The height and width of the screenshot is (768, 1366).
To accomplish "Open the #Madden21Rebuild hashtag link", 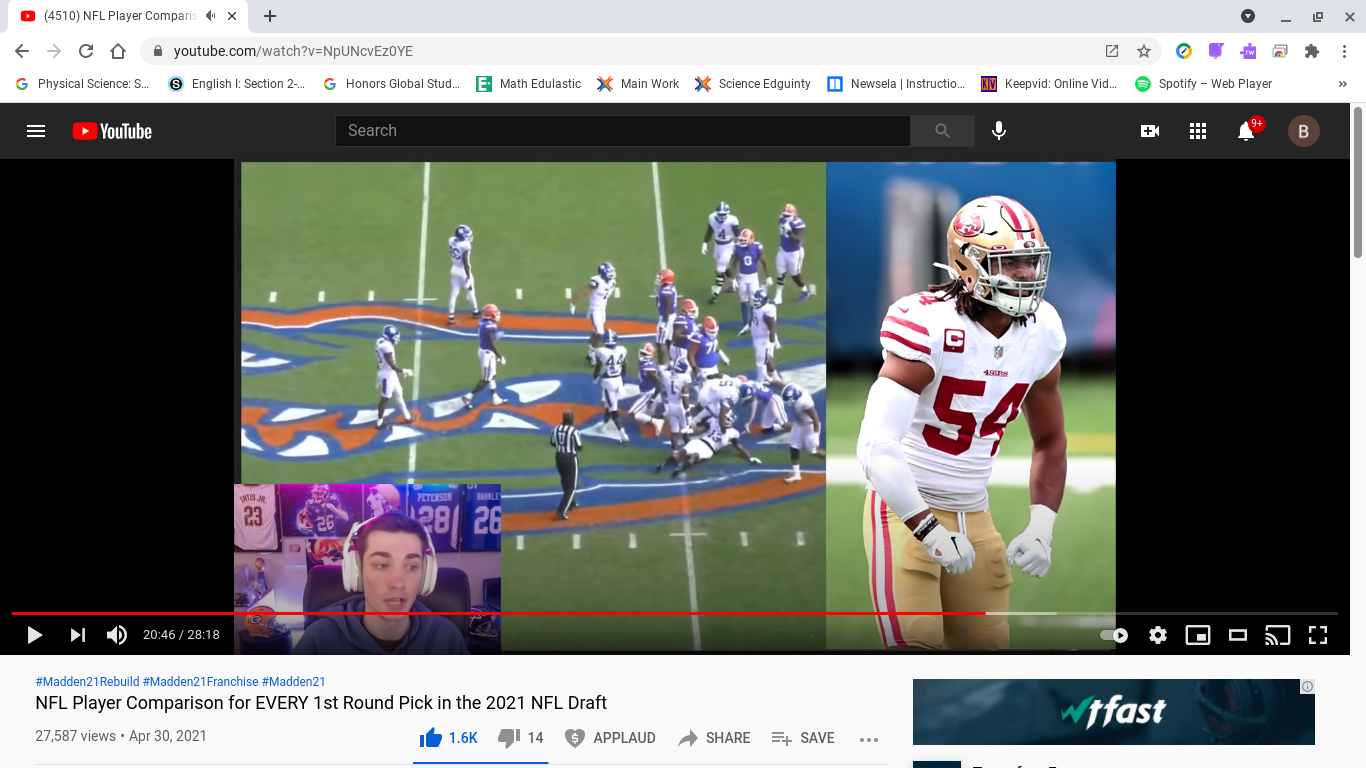I will click(x=87, y=682).
